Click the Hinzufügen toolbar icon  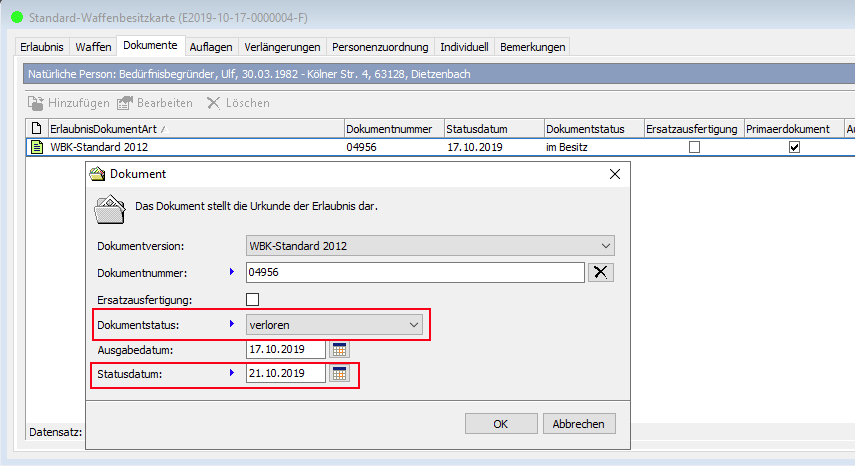(36, 103)
